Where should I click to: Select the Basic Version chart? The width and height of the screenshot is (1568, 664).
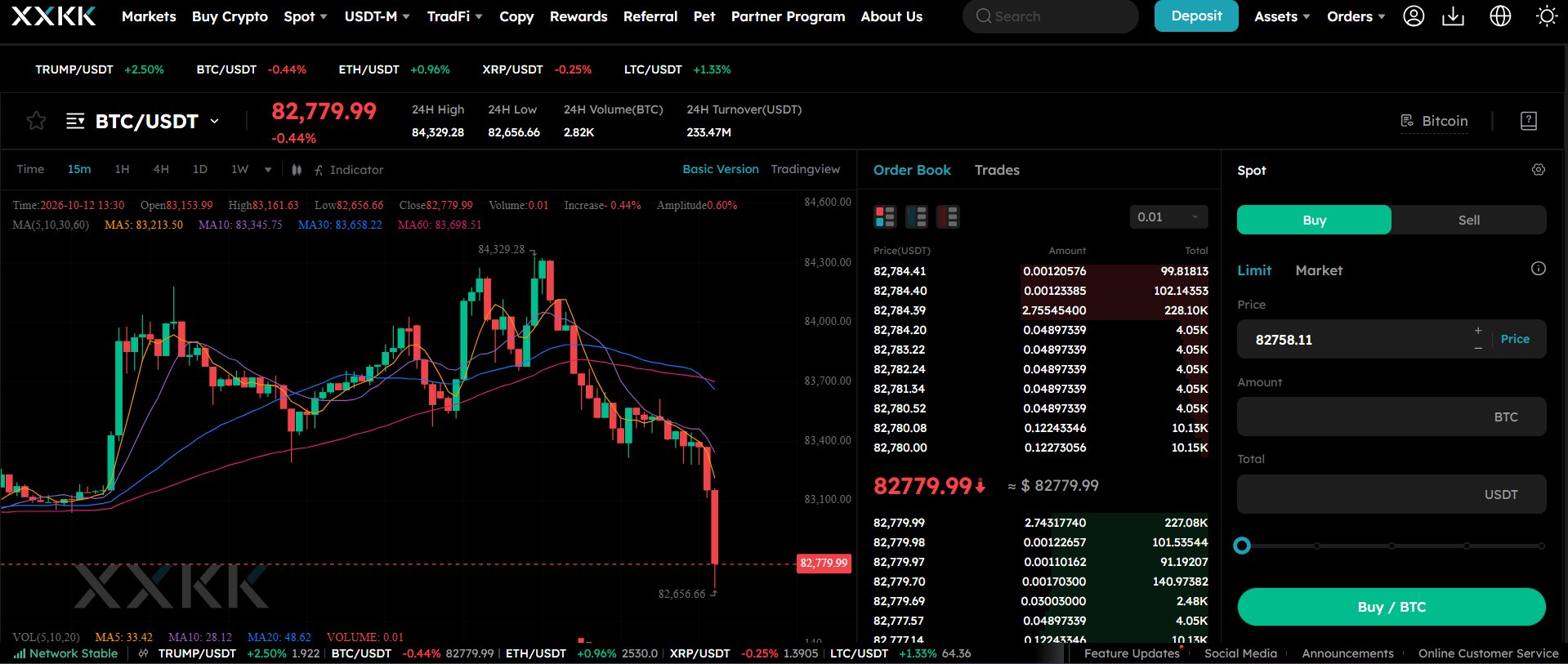pyautogui.click(x=721, y=169)
